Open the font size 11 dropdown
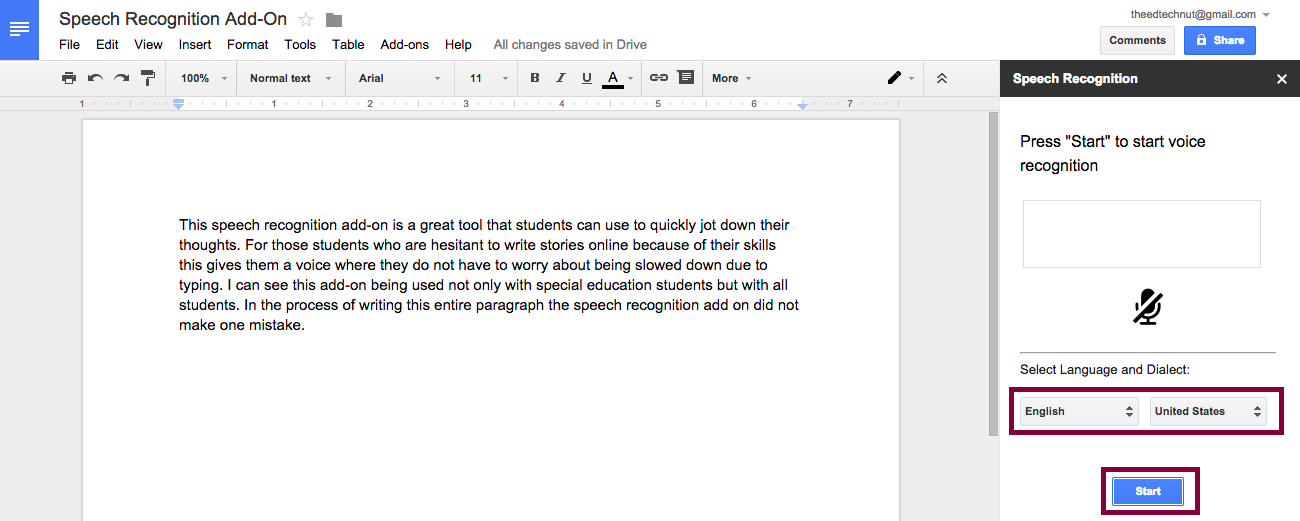1300x521 pixels. pos(488,78)
